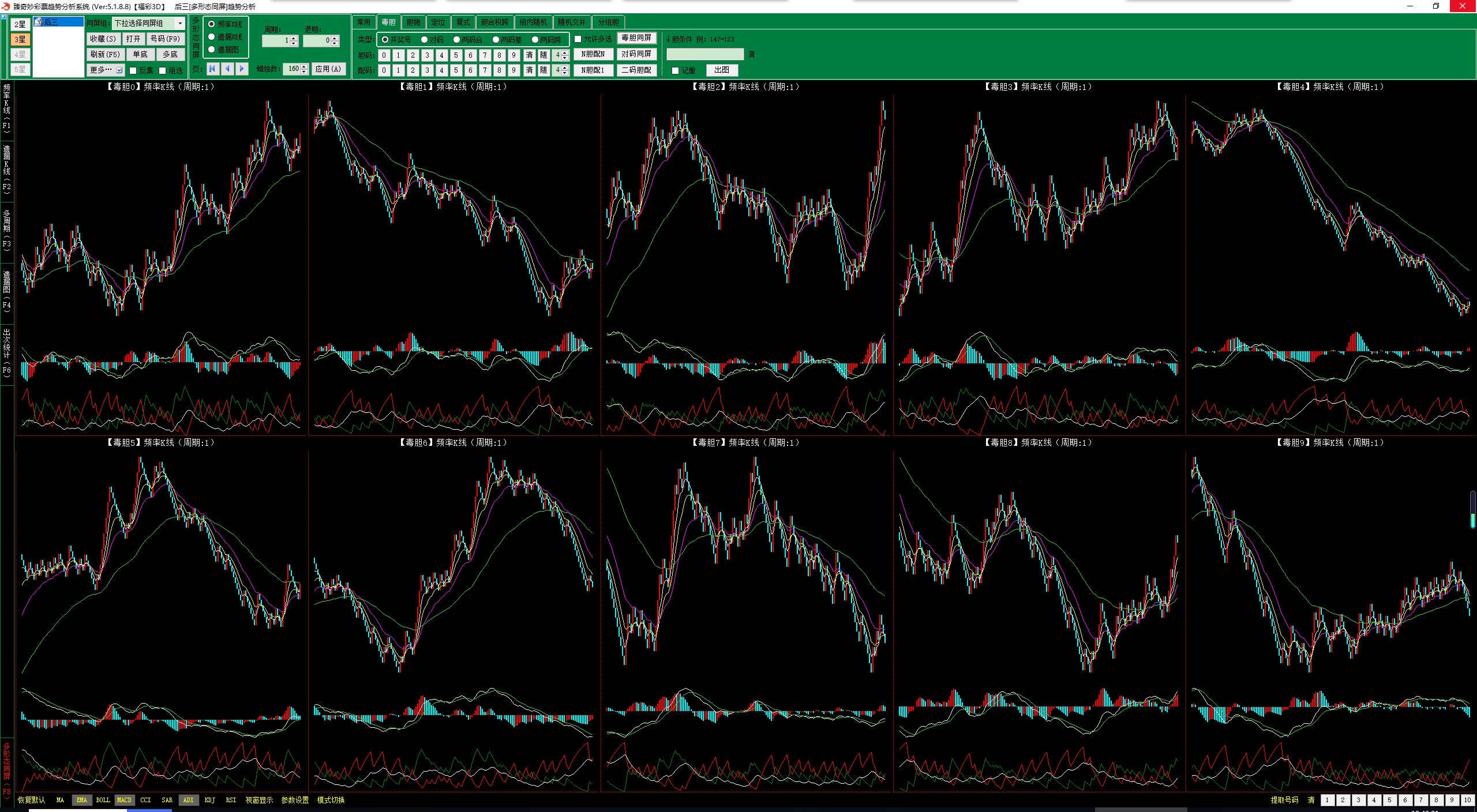The width and height of the screenshot is (1477, 812).
Task: Switch to the 胆合积跨 tab
Action: (494, 22)
